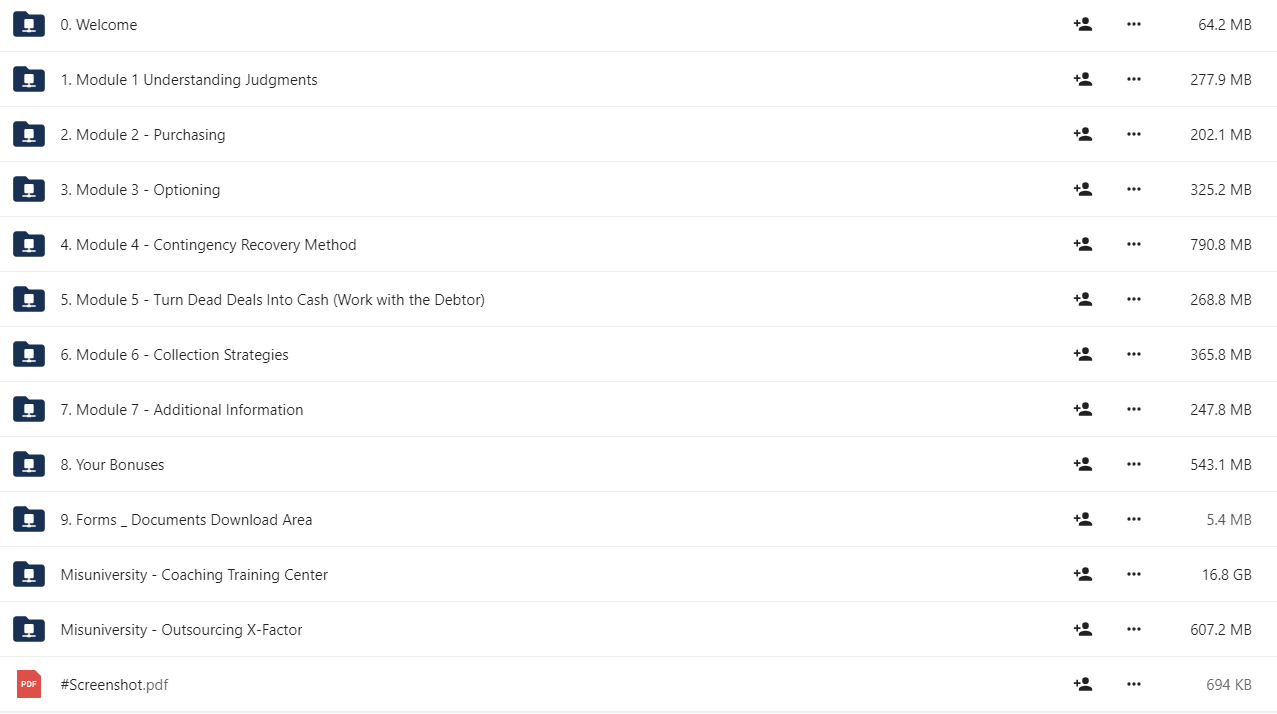Click folder icon of Module 3 - Optioning

pyautogui.click(x=29, y=189)
